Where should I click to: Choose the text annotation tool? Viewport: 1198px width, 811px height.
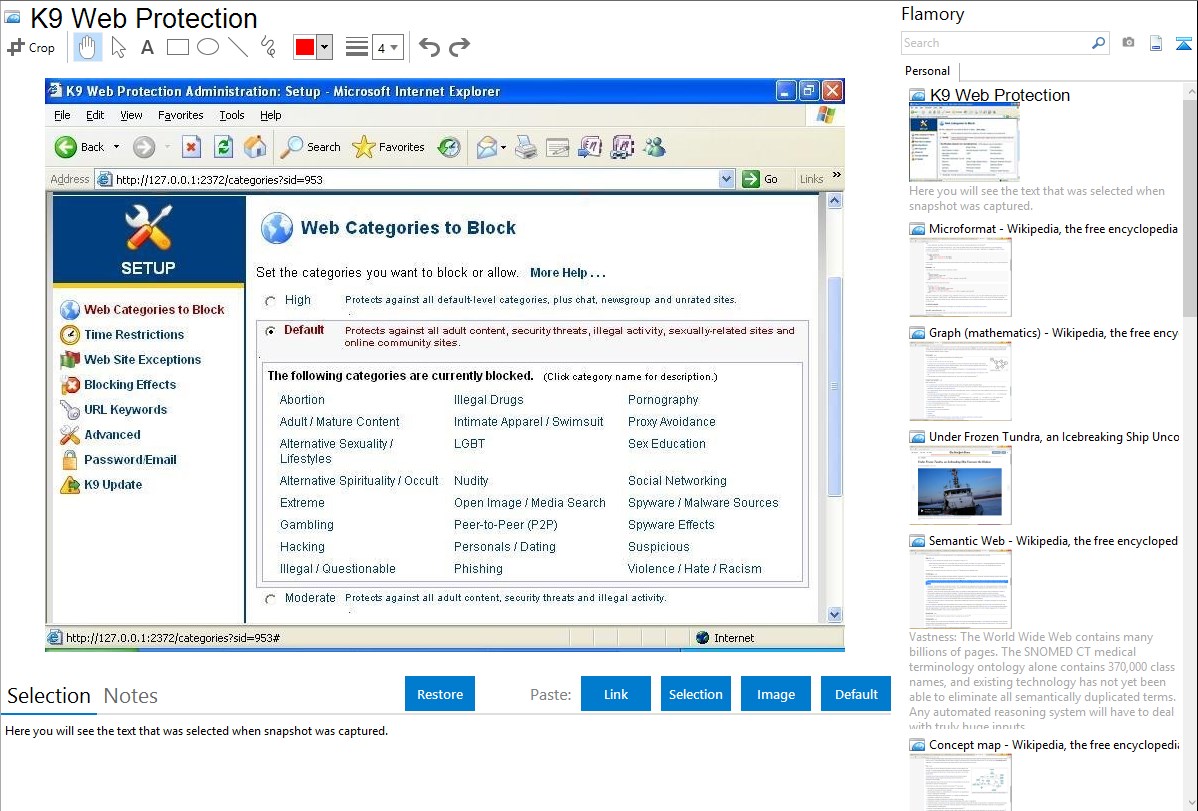coord(147,47)
